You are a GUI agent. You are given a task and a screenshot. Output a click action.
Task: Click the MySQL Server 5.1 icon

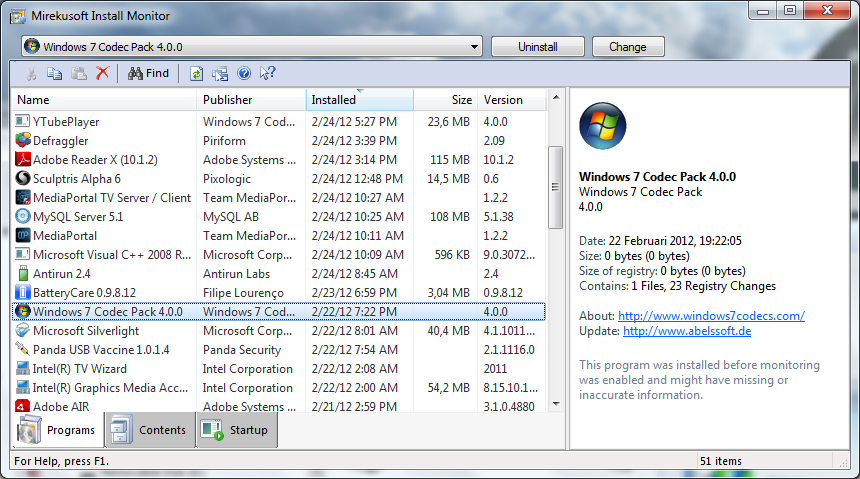(x=22, y=217)
